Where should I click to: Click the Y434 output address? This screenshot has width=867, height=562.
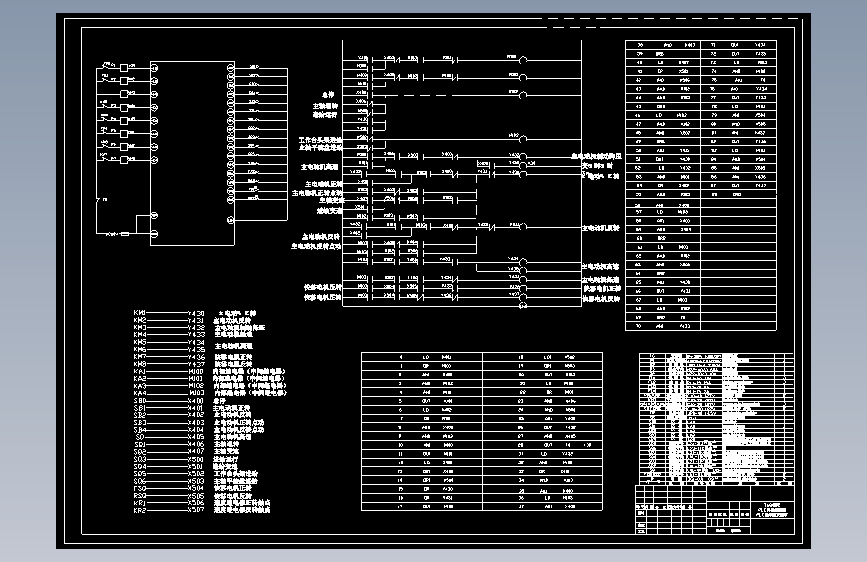[196, 342]
